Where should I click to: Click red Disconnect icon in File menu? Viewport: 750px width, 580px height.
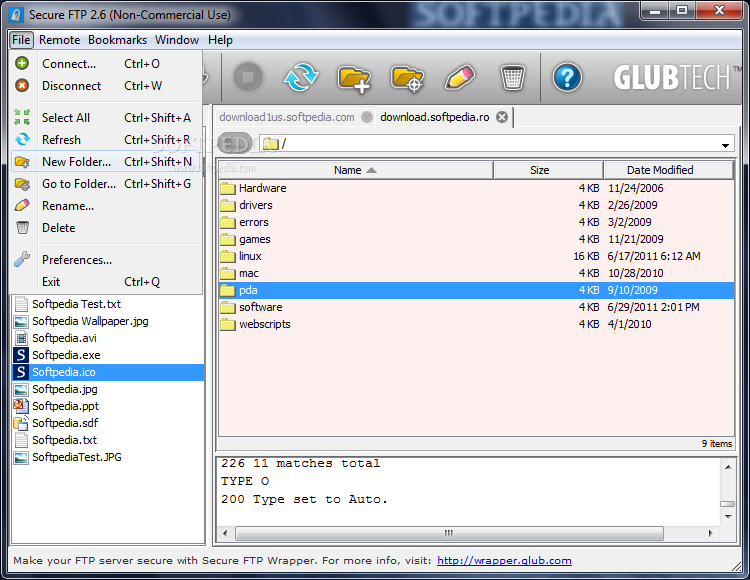click(22, 85)
